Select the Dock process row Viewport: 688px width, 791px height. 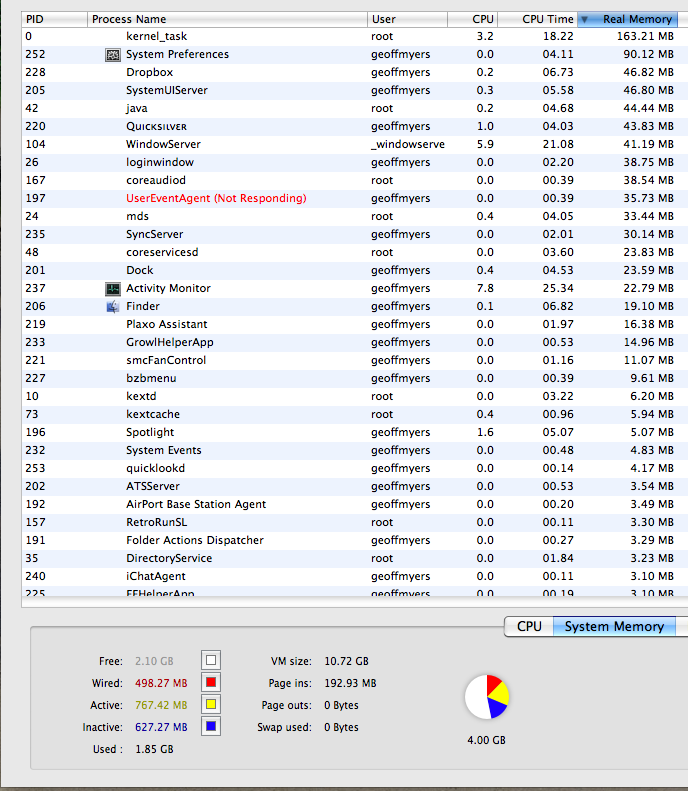point(355,270)
